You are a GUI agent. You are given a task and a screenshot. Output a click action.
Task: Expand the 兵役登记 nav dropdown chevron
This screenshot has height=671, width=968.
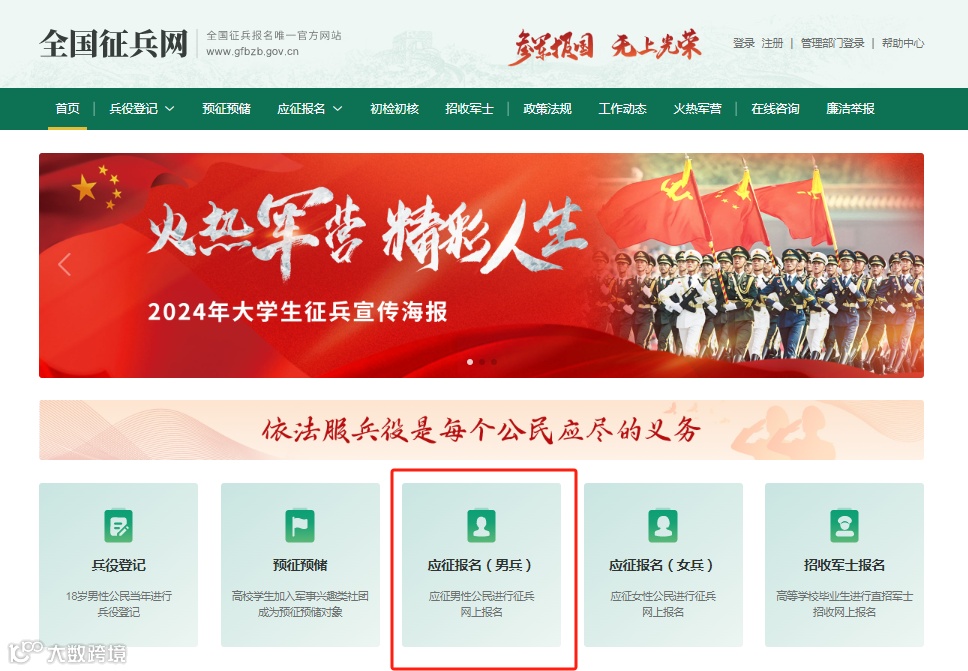(x=170, y=109)
